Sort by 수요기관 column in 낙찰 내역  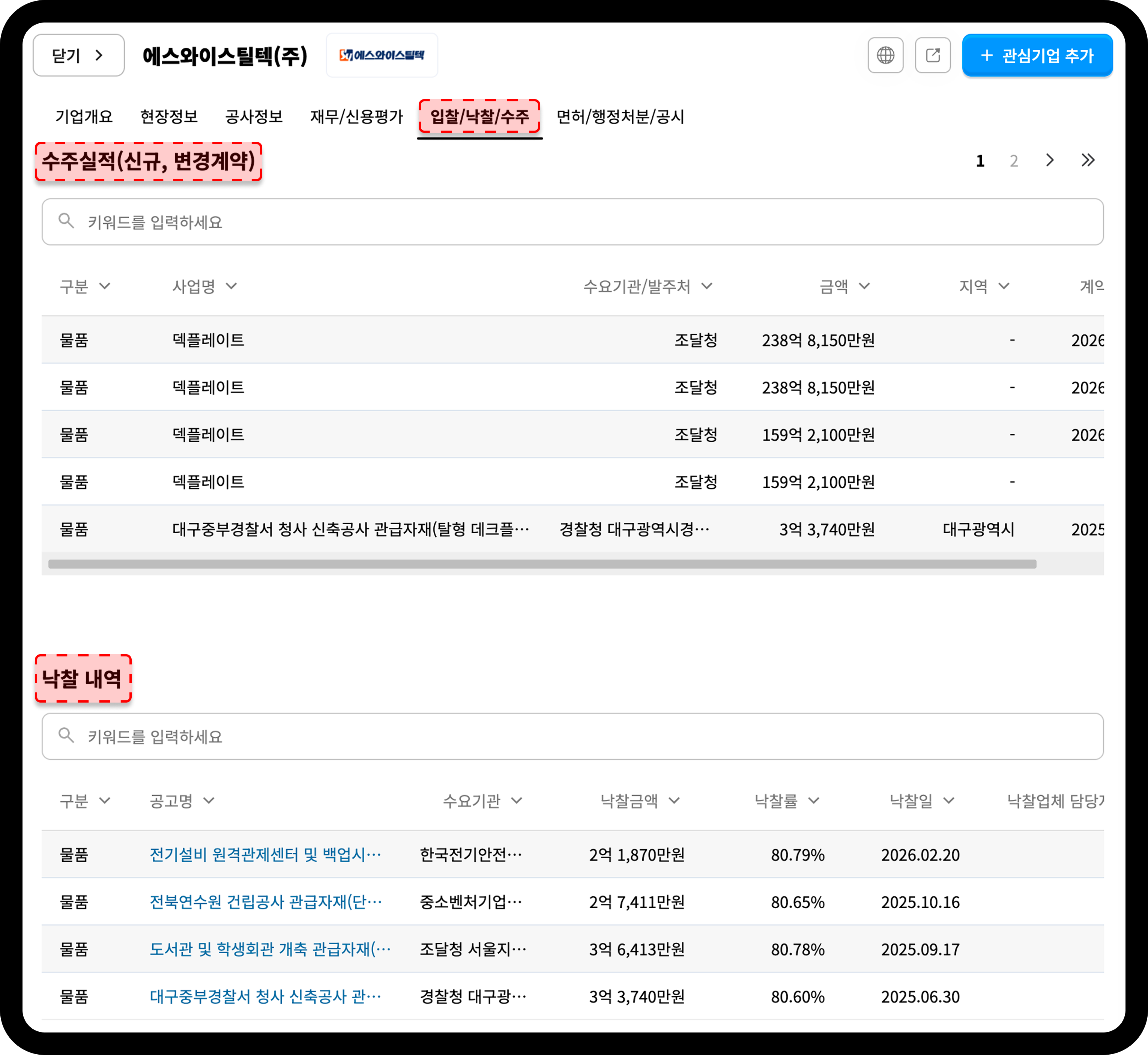pos(482,801)
